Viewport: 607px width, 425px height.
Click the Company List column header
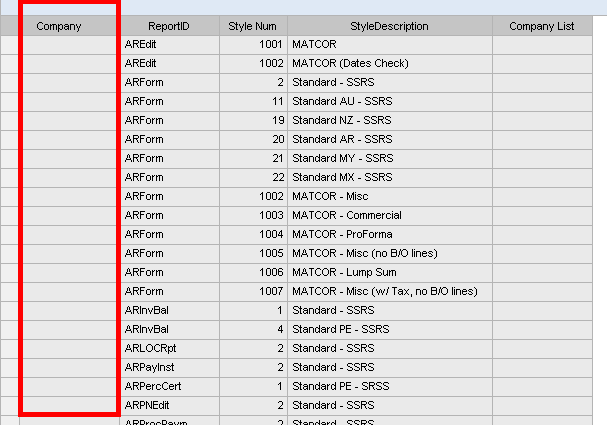click(x=542, y=26)
